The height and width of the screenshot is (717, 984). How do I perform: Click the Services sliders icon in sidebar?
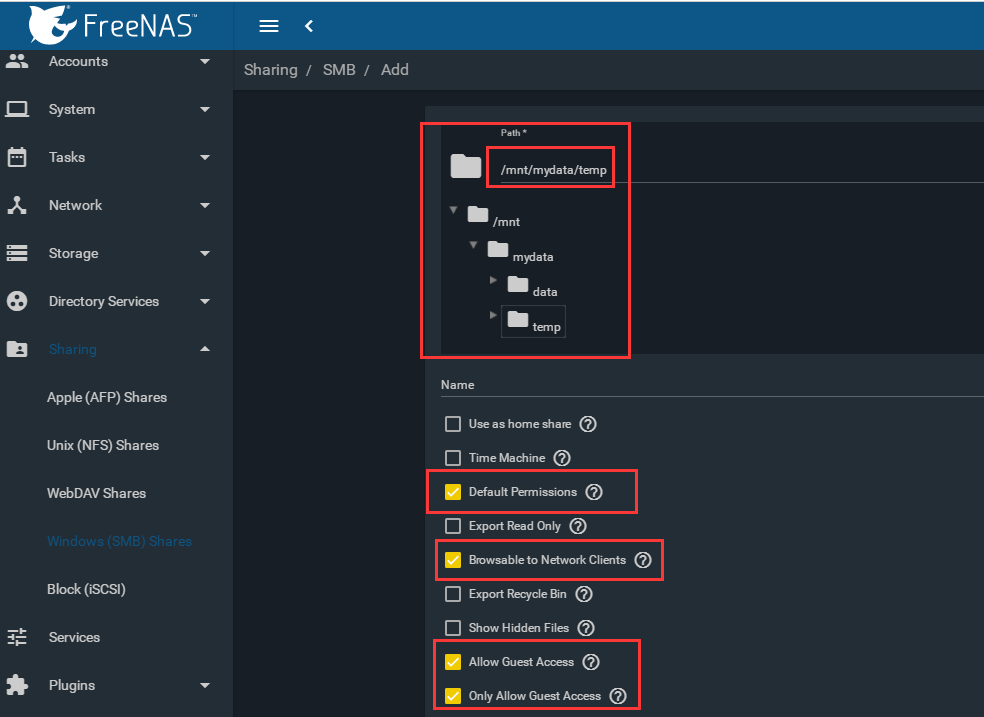(x=17, y=637)
